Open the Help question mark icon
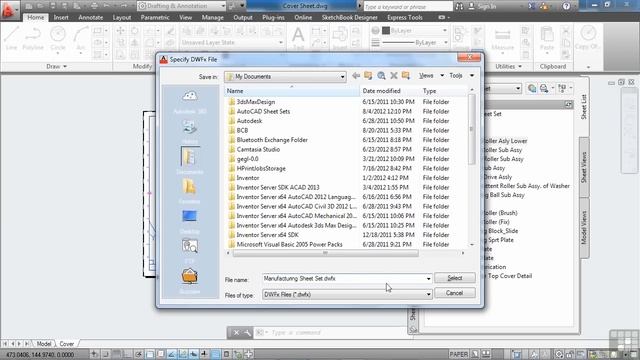The width and height of the screenshot is (640, 360). [566, 6]
